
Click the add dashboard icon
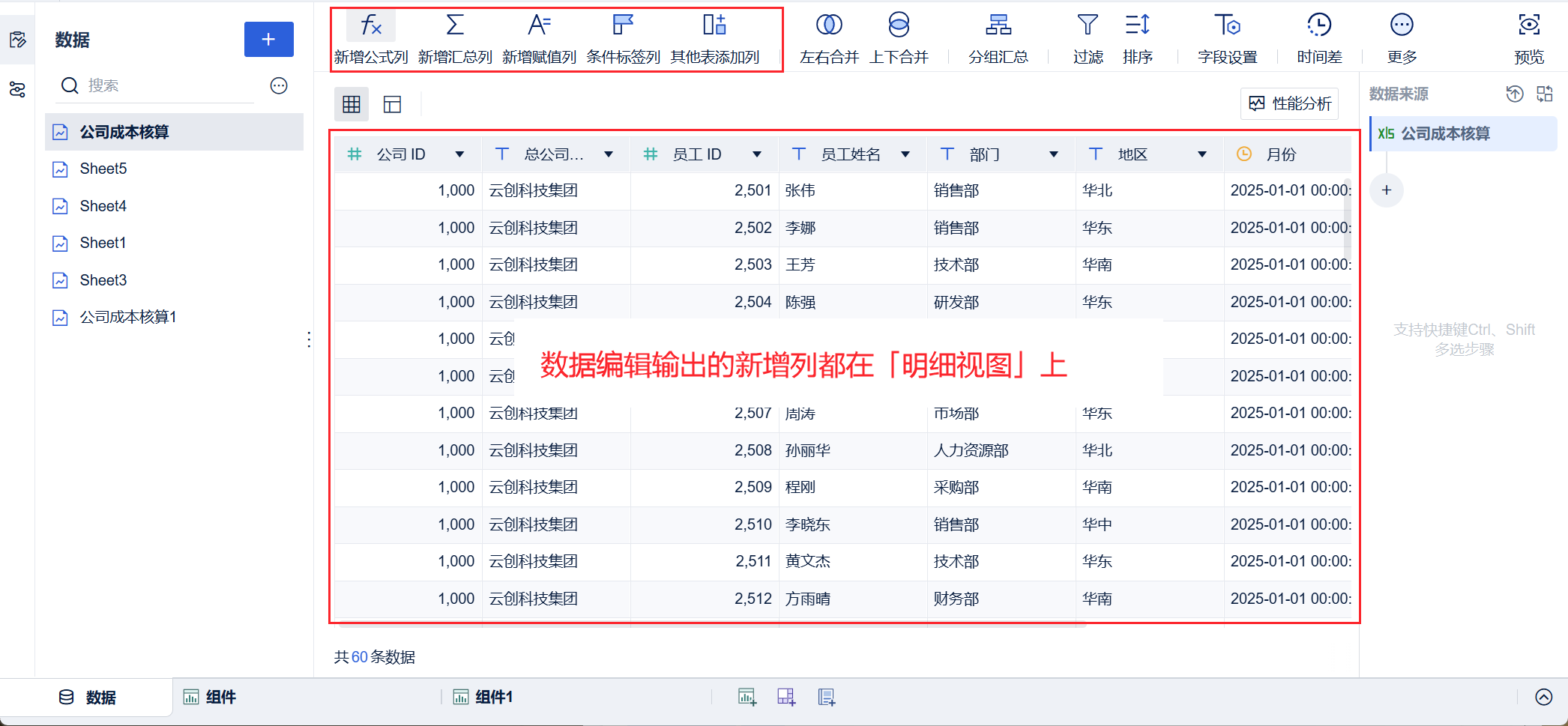[x=786, y=698]
